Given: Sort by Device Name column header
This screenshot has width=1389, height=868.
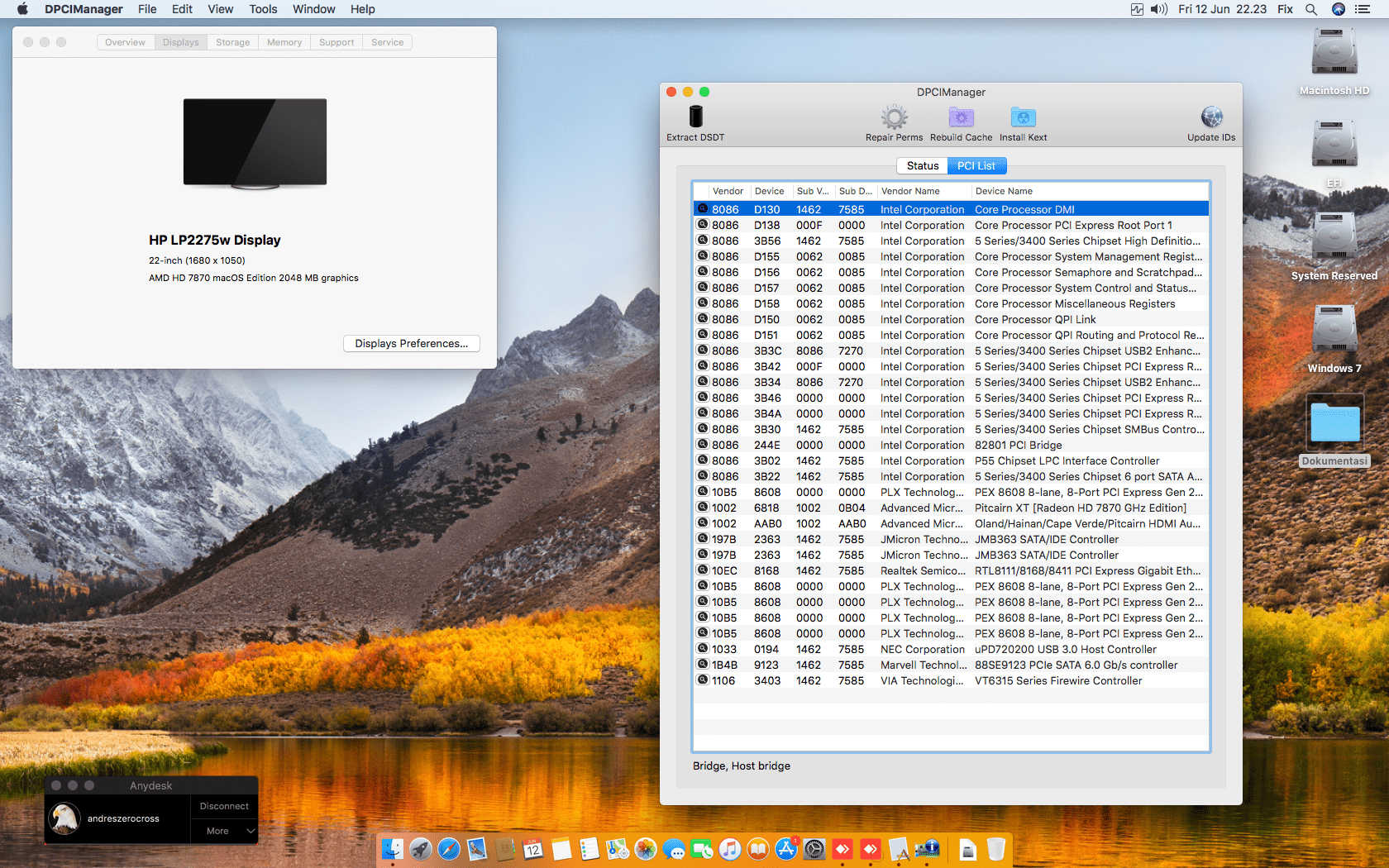Looking at the screenshot, I should tap(1004, 191).
